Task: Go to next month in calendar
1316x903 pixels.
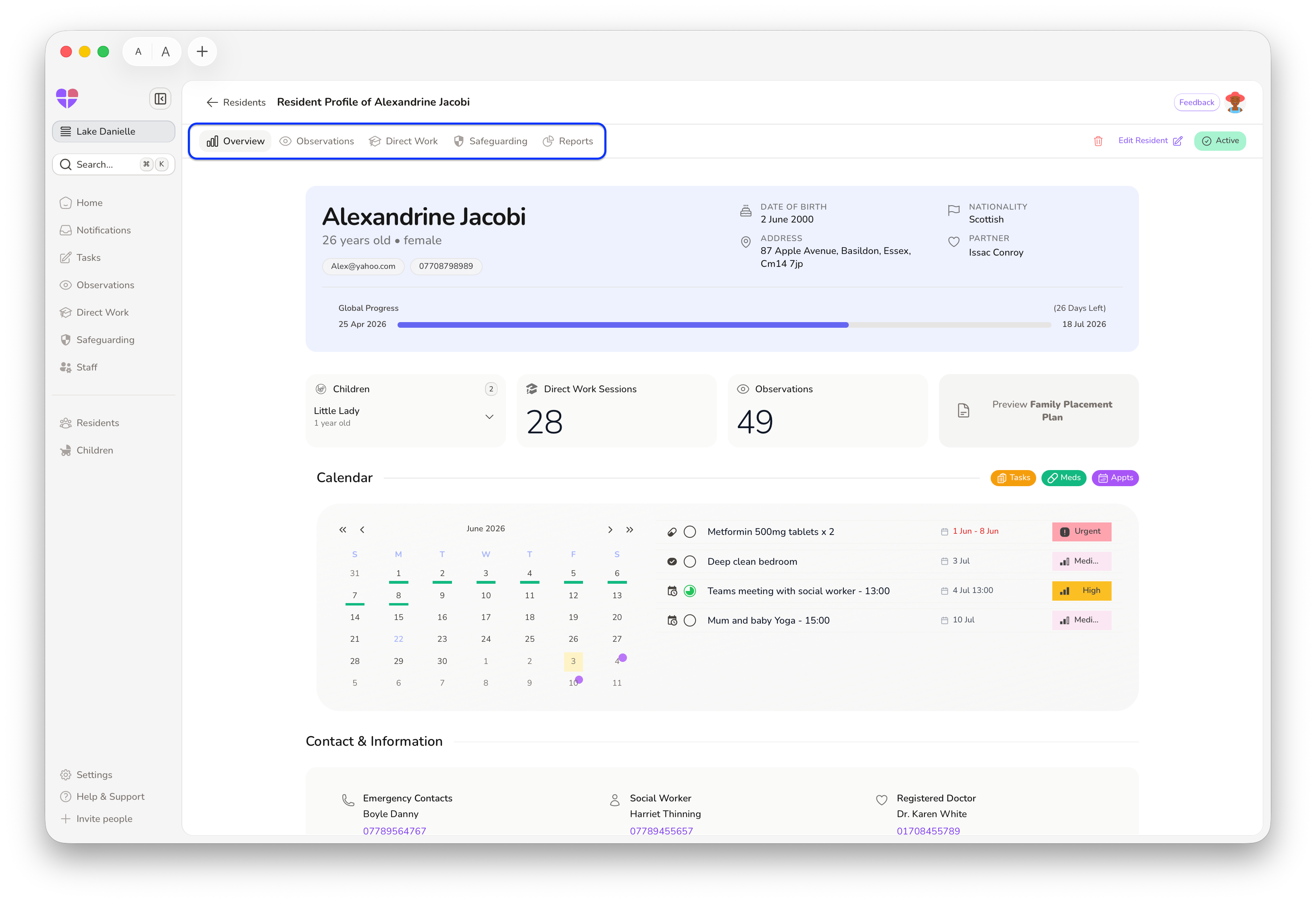Action: click(610, 529)
